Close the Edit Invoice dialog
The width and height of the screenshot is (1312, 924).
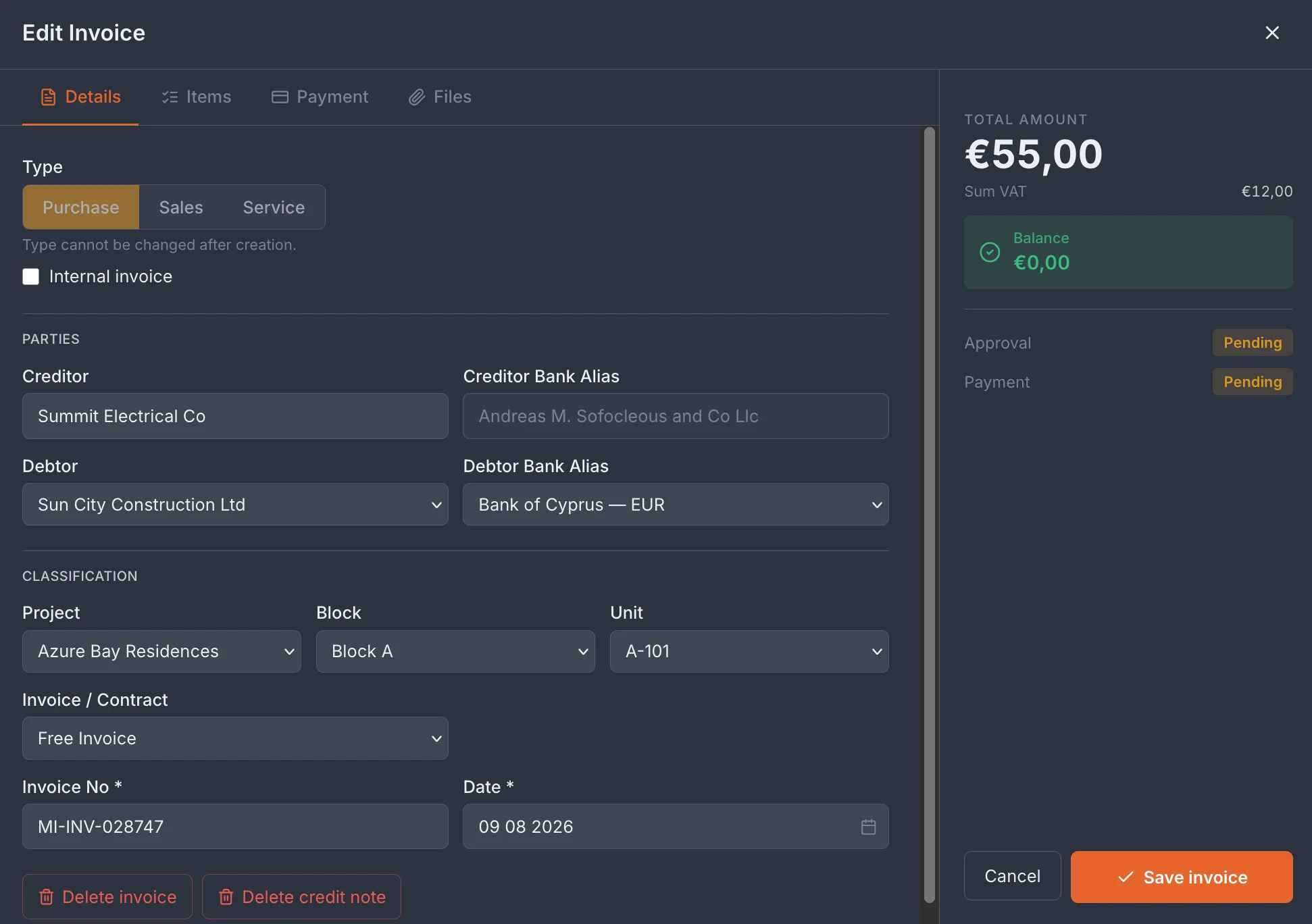point(1272,32)
